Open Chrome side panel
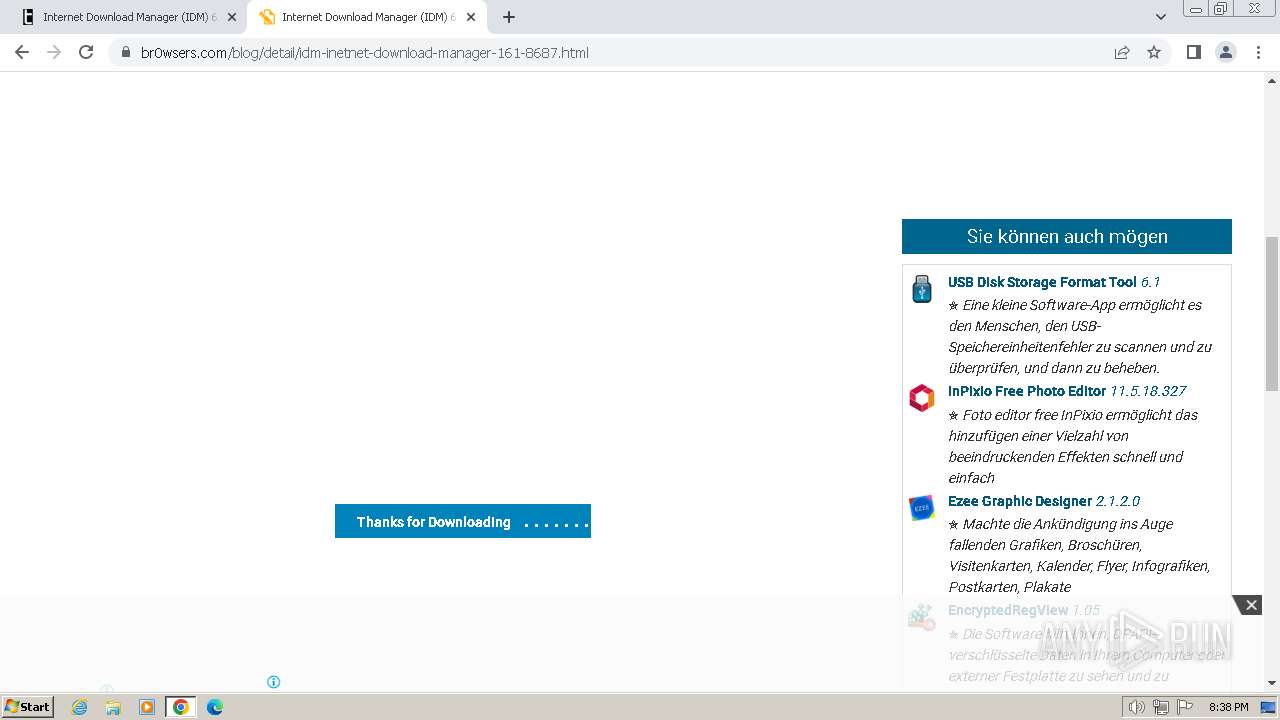The image size is (1280, 720). pos(1193,52)
